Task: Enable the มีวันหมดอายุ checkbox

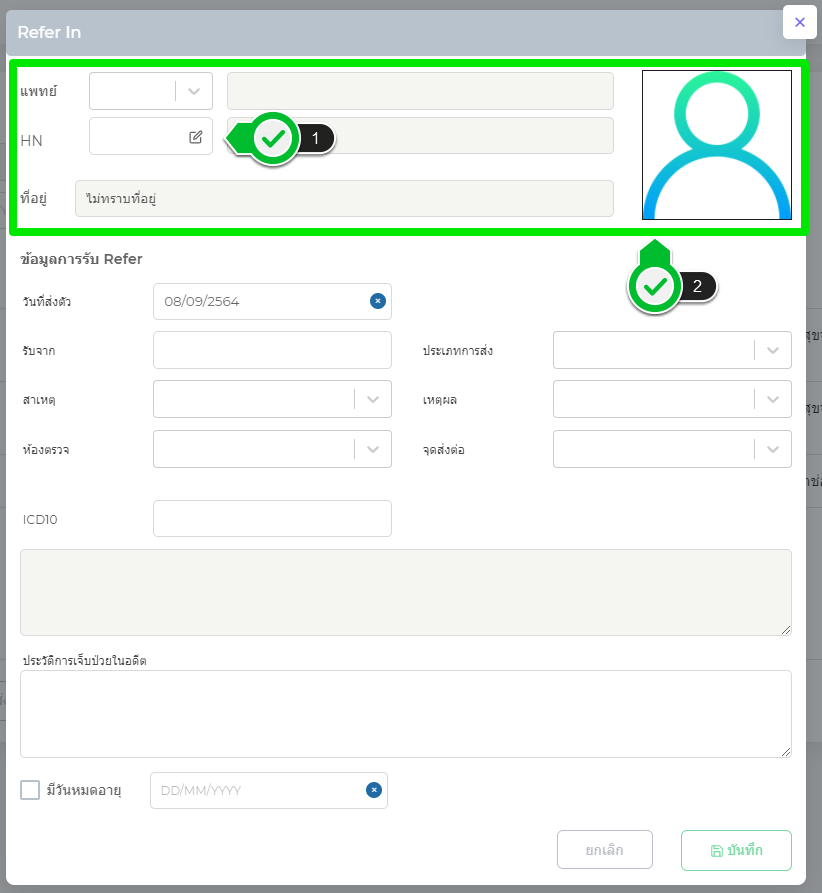Action: point(30,790)
